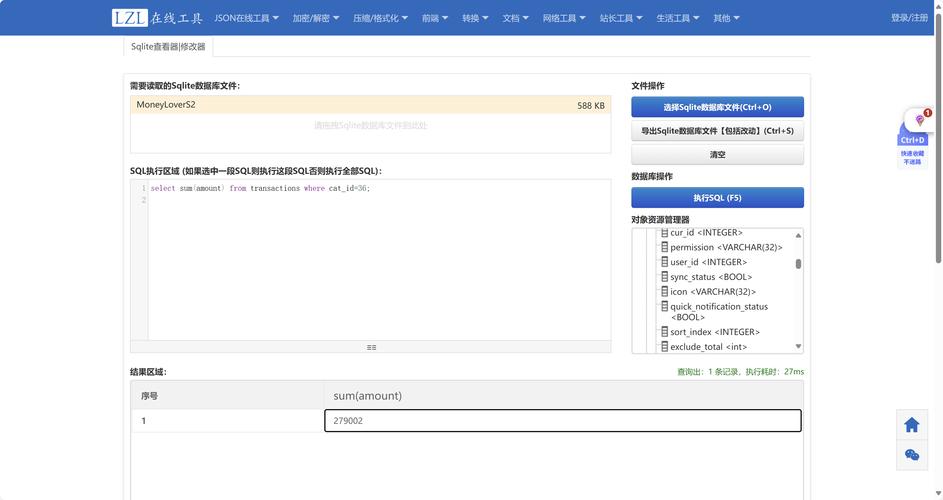Click the object explorer scrollbar thumb
The image size is (943, 500).
coord(798,264)
